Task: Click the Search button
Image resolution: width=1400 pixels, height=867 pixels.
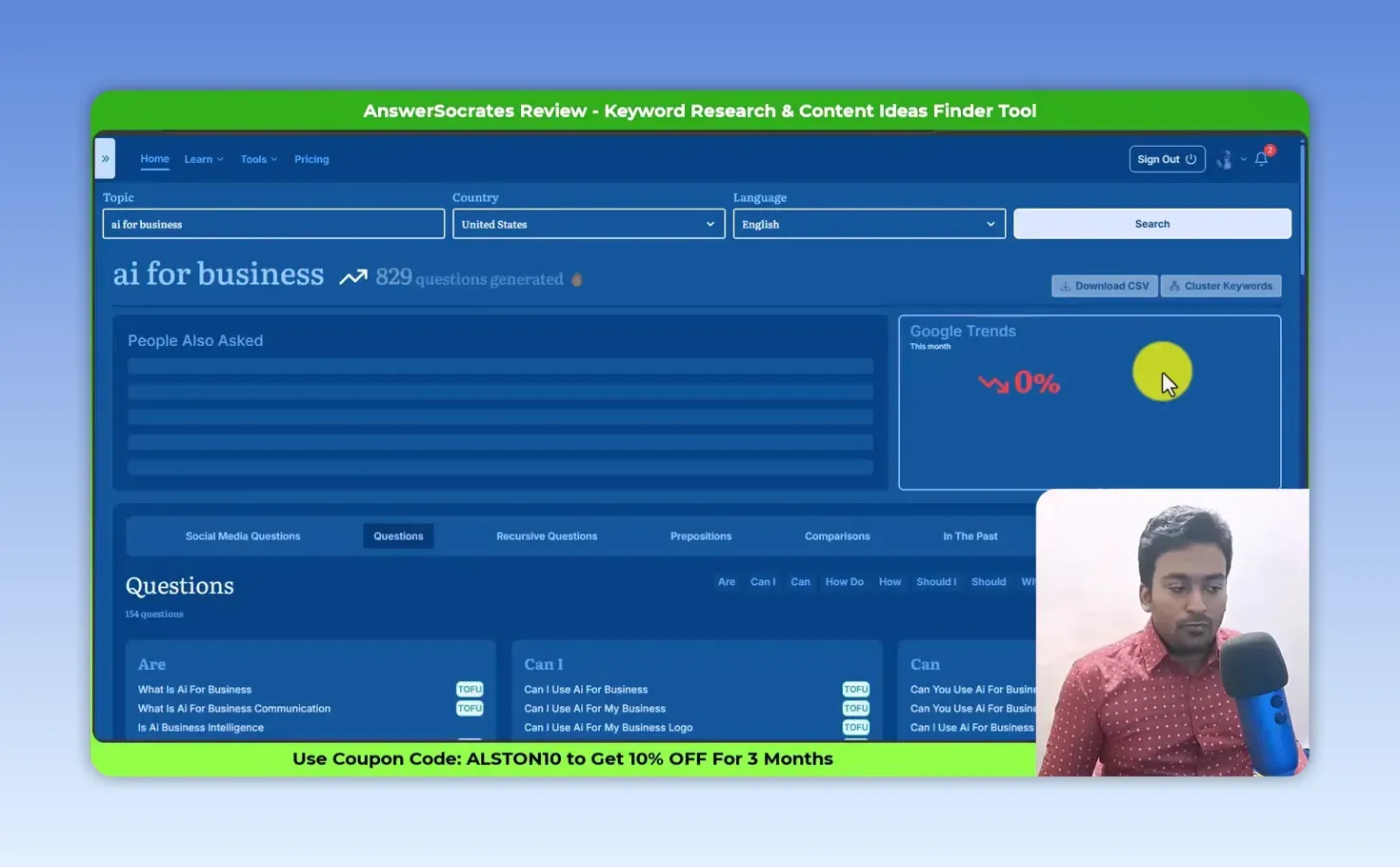Action: click(1152, 224)
